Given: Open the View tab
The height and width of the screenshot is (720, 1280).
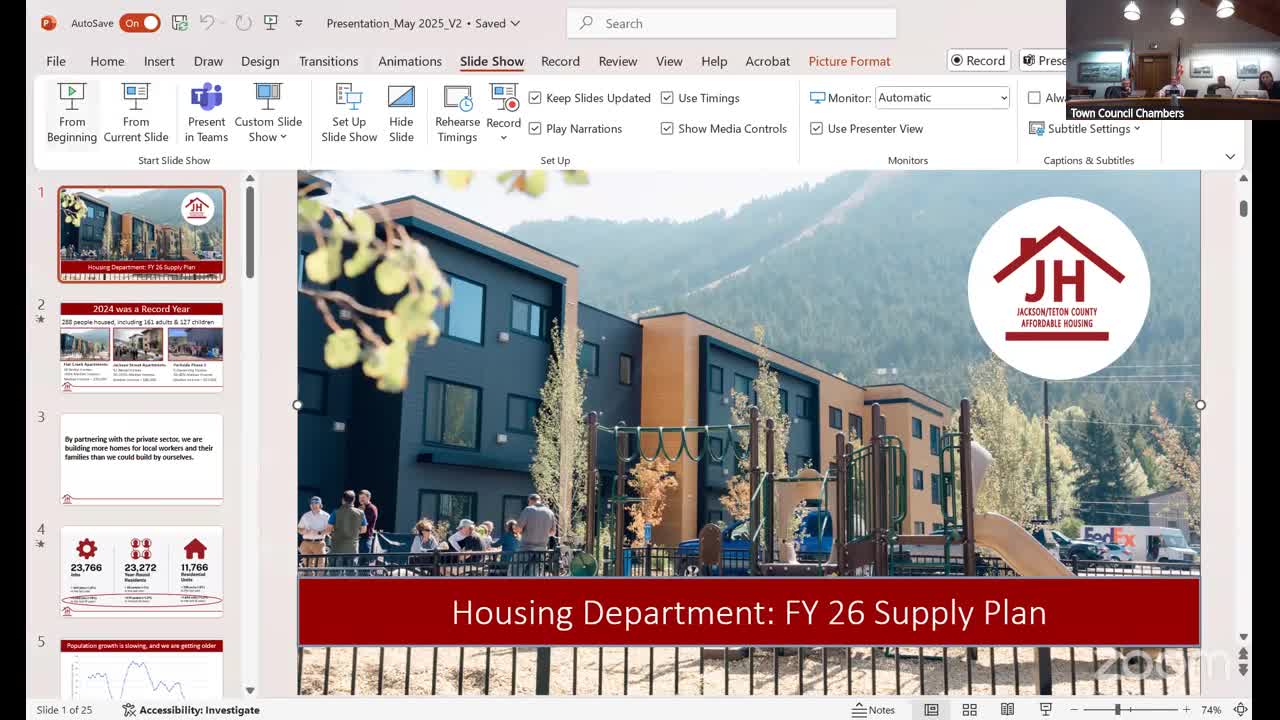Looking at the screenshot, I should [669, 61].
